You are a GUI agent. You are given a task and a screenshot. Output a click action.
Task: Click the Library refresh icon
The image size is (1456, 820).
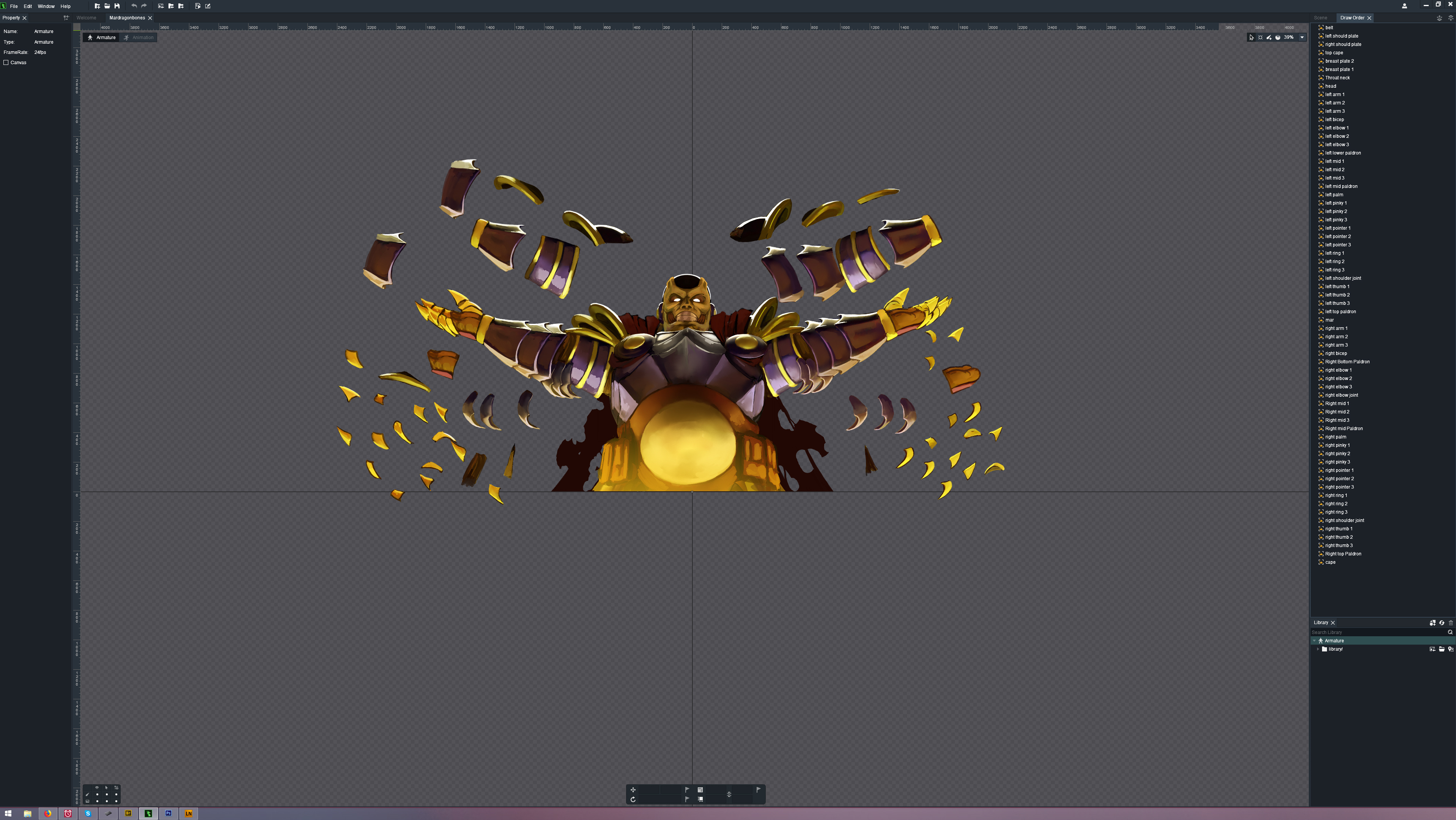pyautogui.click(x=1441, y=623)
